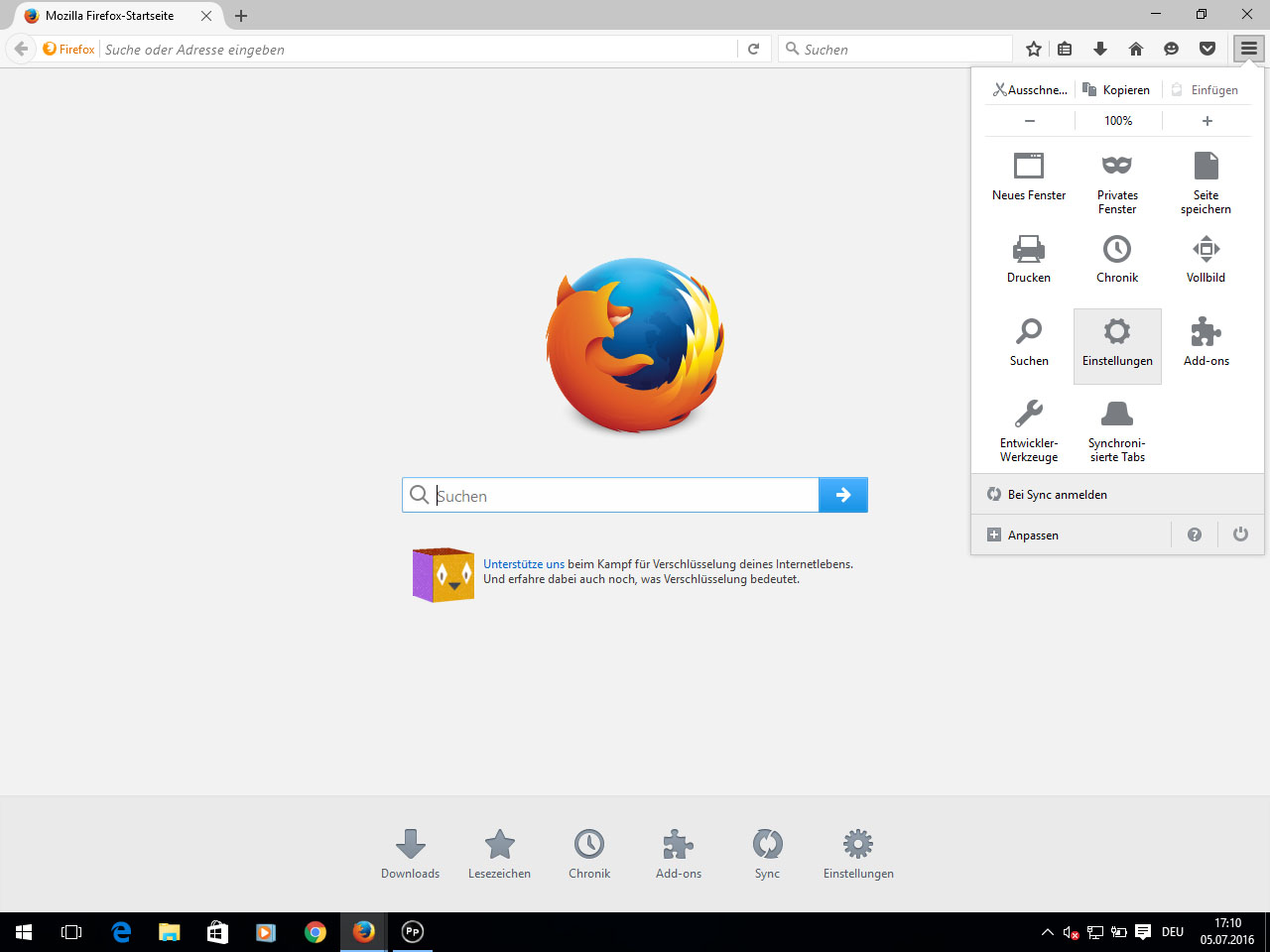
Task: Click the toolbar Suchen search box
Action: pyautogui.click(x=896, y=49)
